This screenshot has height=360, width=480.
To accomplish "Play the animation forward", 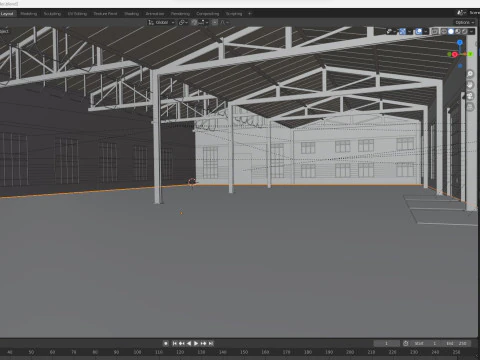I will pos(196,343).
